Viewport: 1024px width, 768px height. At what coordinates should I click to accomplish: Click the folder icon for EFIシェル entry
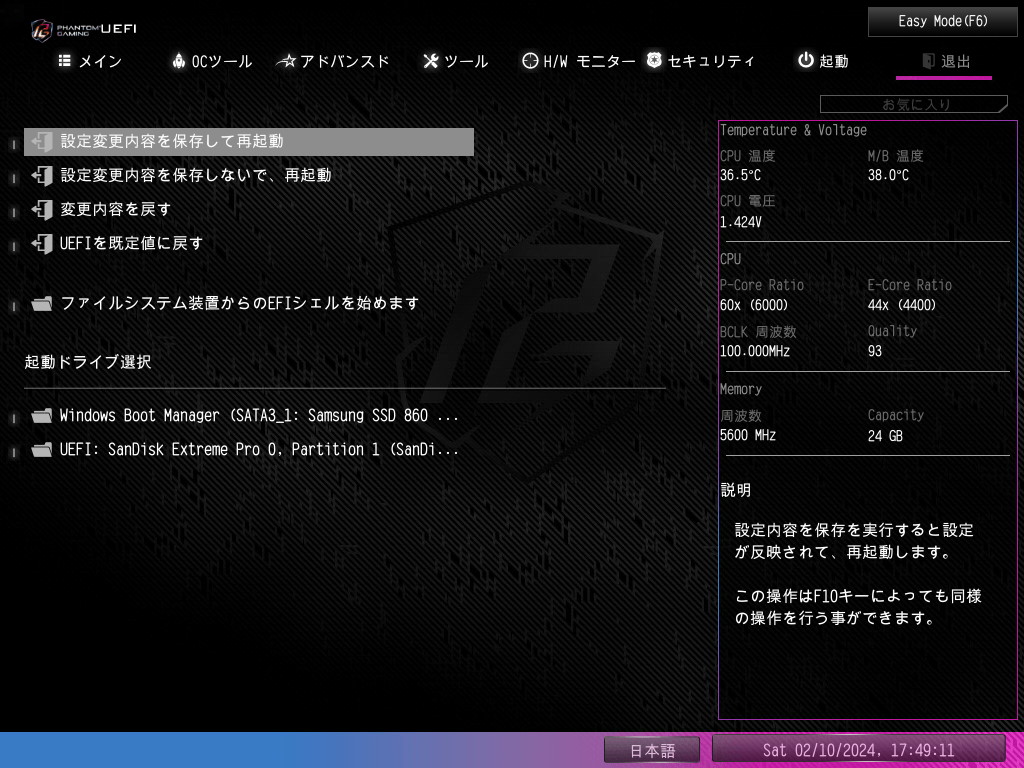42,304
